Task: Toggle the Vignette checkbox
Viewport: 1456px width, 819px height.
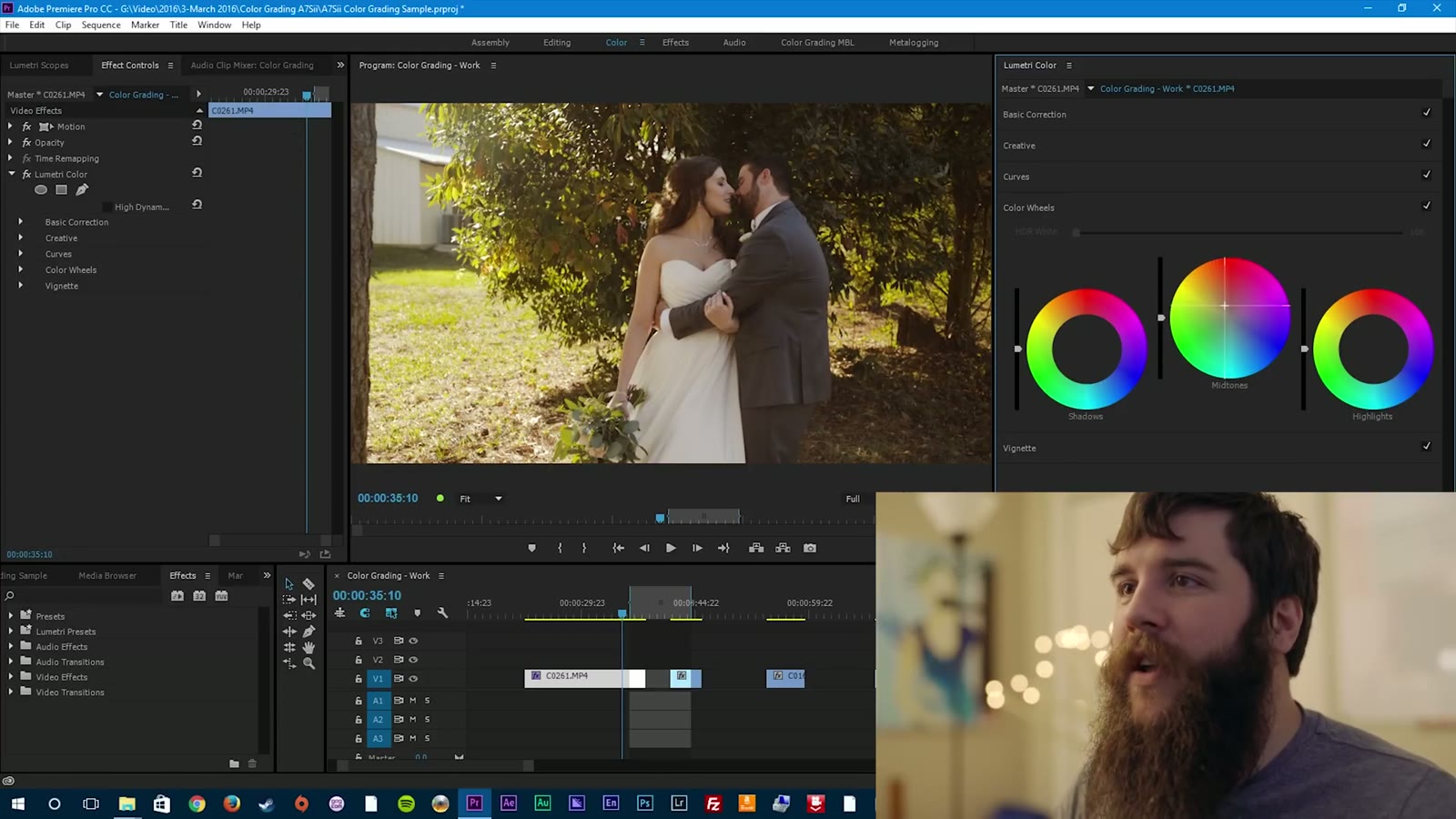Action: 1426,446
